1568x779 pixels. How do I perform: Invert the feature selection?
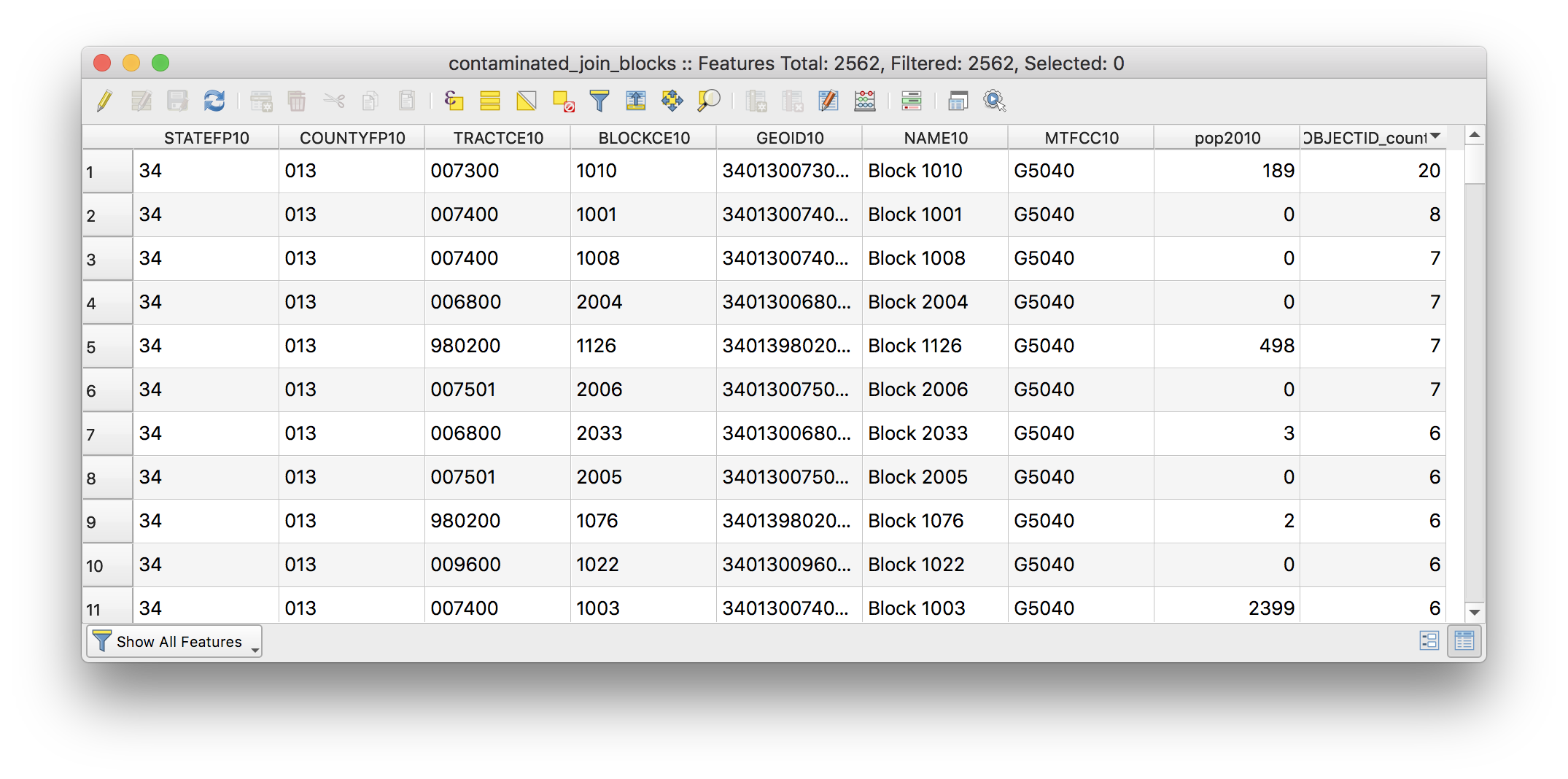click(526, 101)
